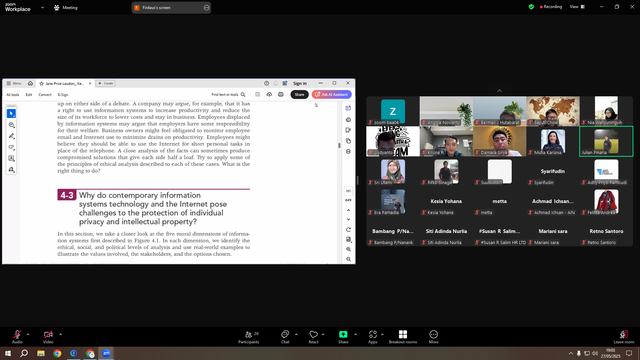
Task: Pick the highlighter pen tool in Acrobat
Action: coord(11,136)
